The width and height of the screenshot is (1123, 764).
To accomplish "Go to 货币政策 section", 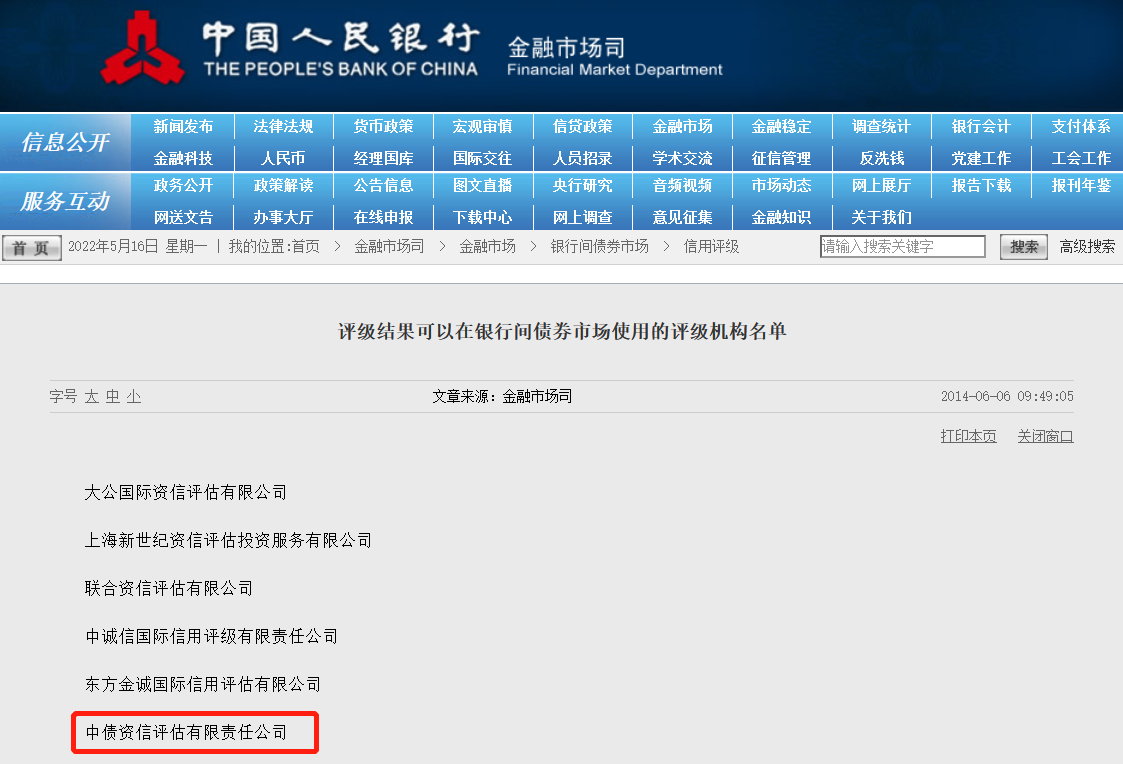I will 383,127.
